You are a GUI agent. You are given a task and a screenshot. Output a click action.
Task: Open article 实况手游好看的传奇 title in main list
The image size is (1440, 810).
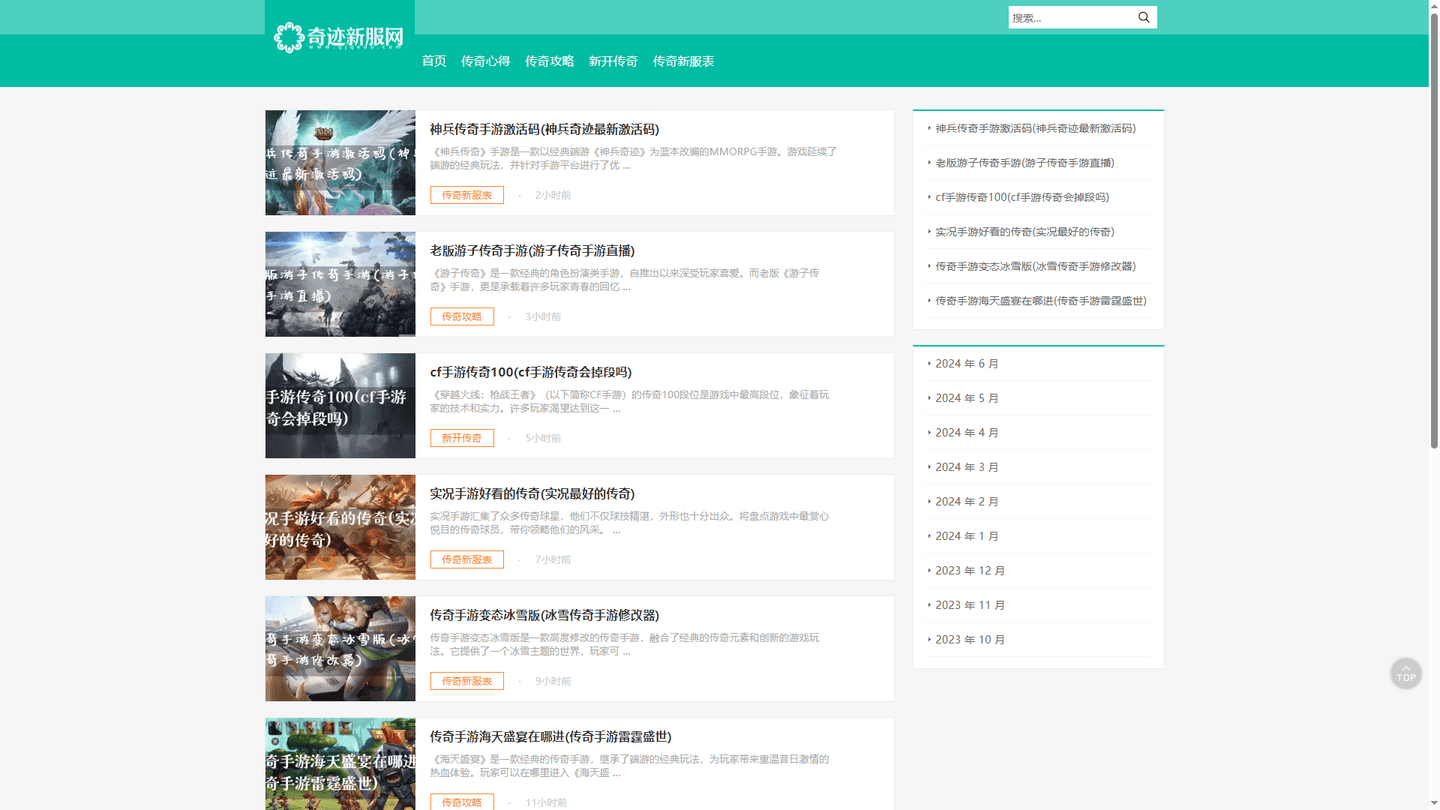532,493
